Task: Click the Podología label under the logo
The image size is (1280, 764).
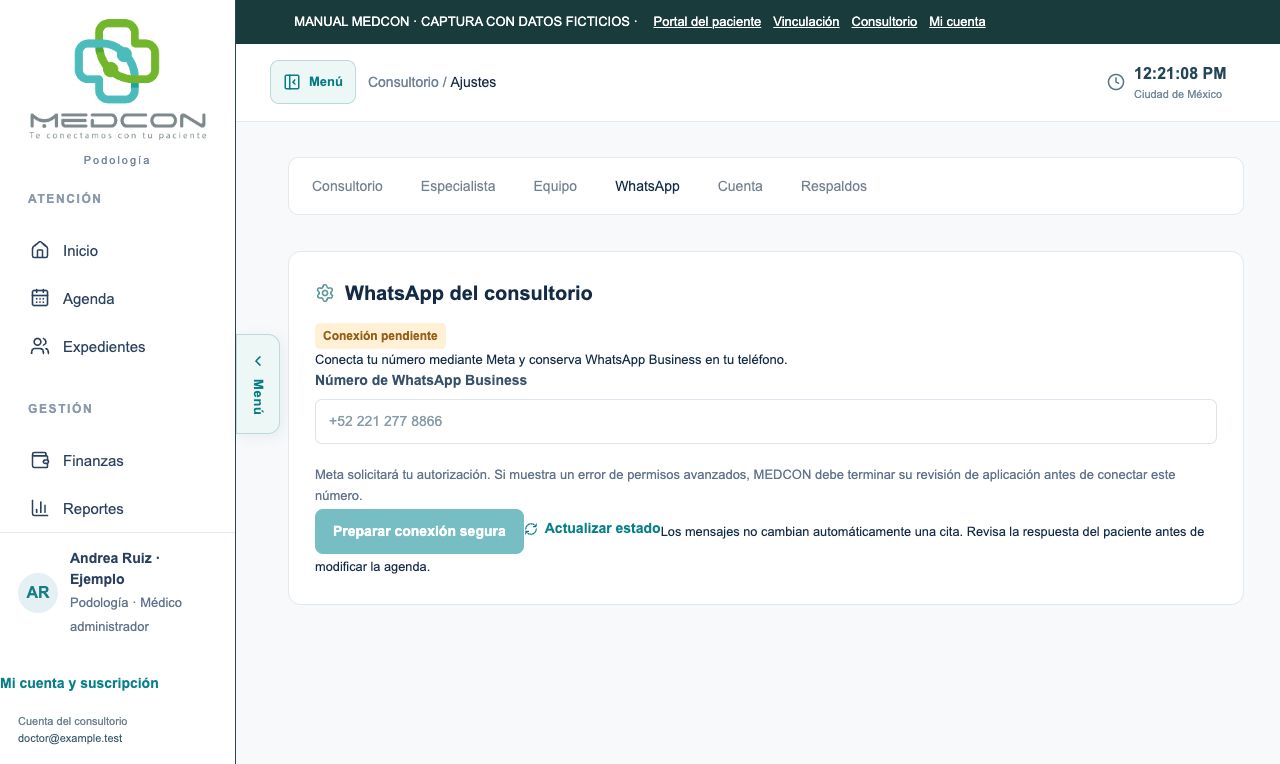Action: 117,160
